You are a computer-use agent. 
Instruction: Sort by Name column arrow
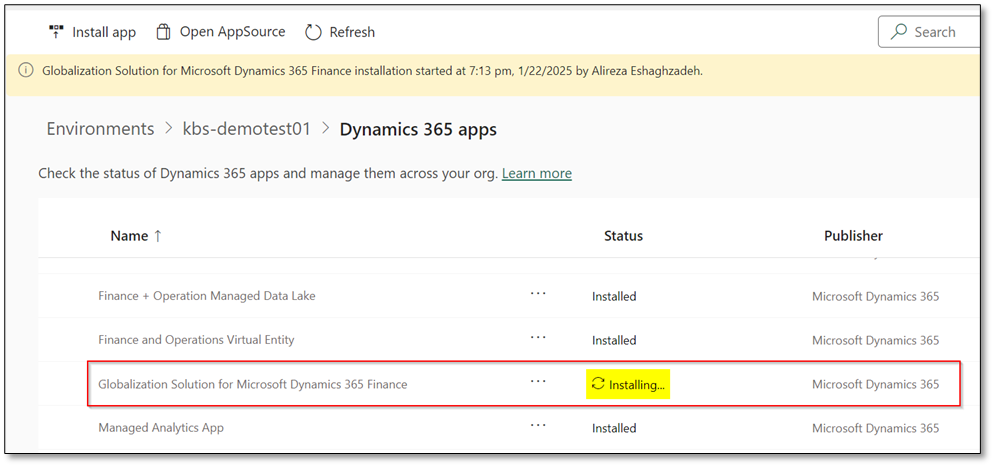click(x=157, y=236)
